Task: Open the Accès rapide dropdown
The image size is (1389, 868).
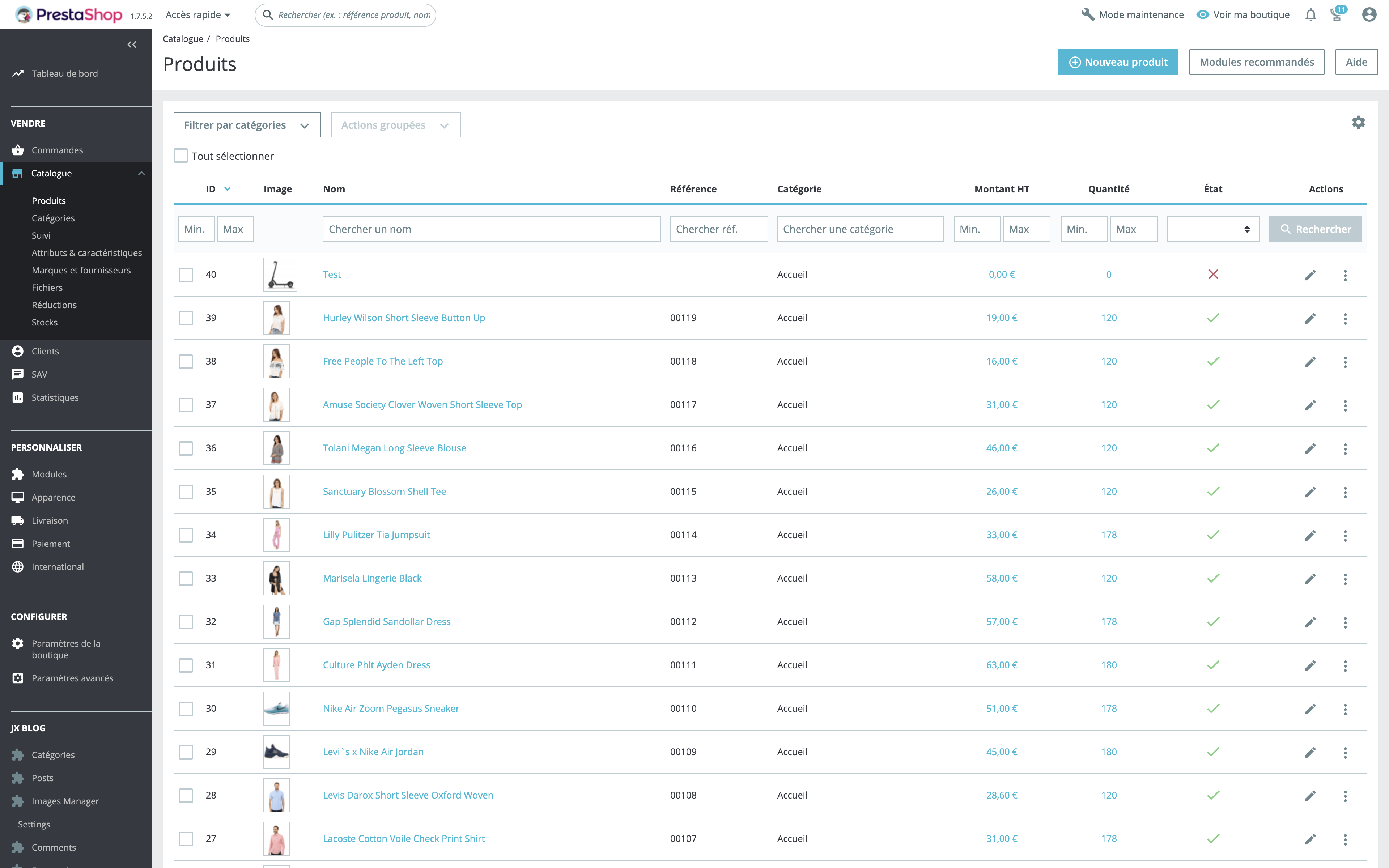Action: [x=197, y=15]
